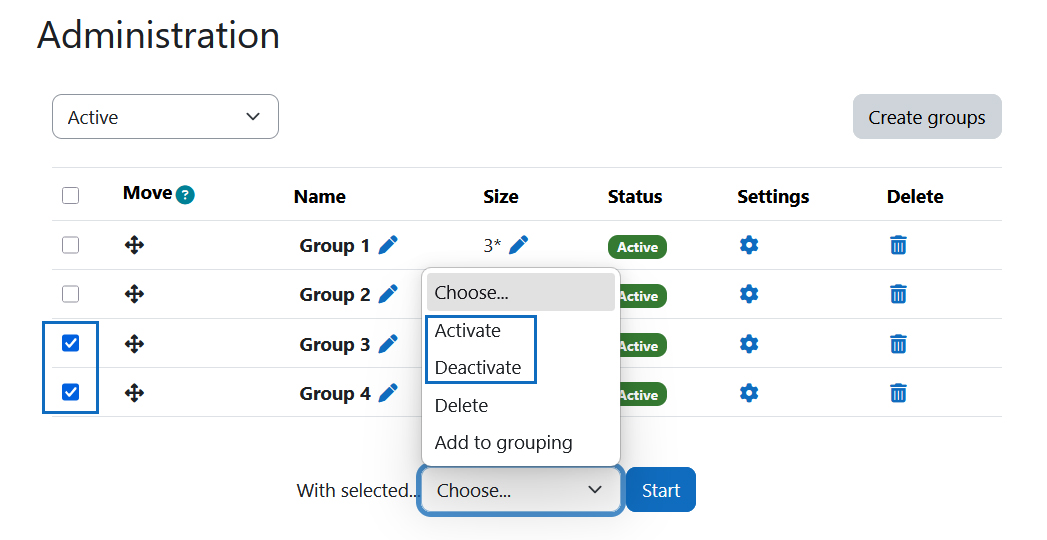Image resolution: width=1047 pixels, height=540 pixels.
Task: Check the Group 1 checkbox
Action: click(x=70, y=245)
